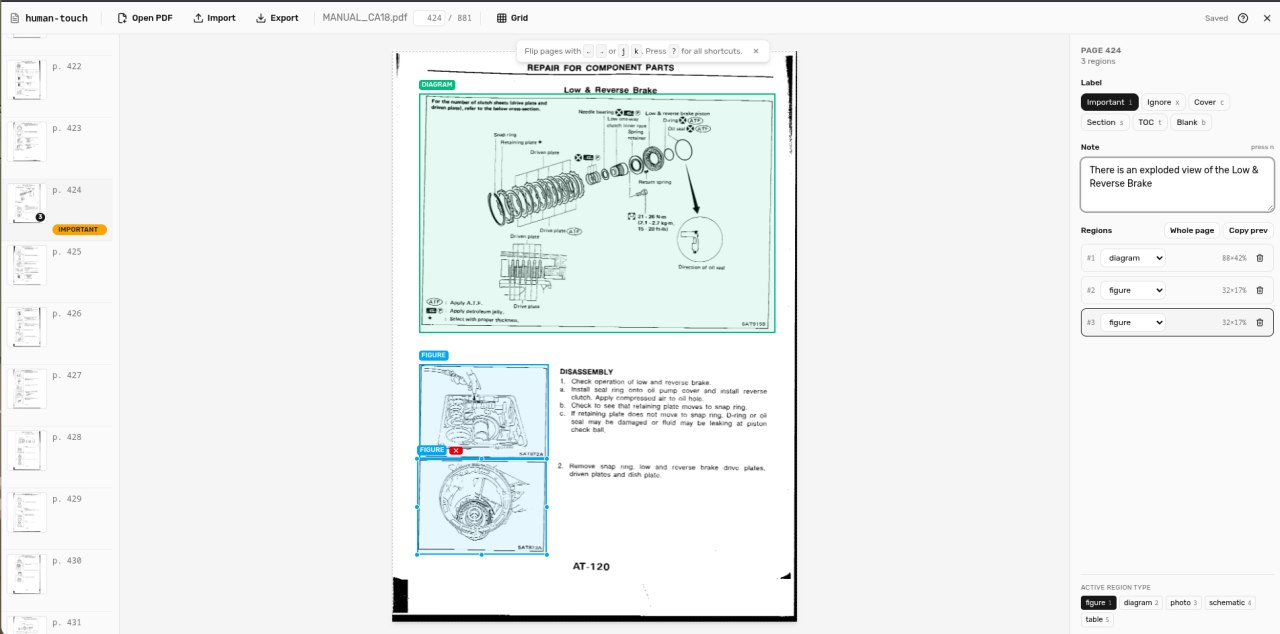Label page as Ignore

[x=1163, y=102]
